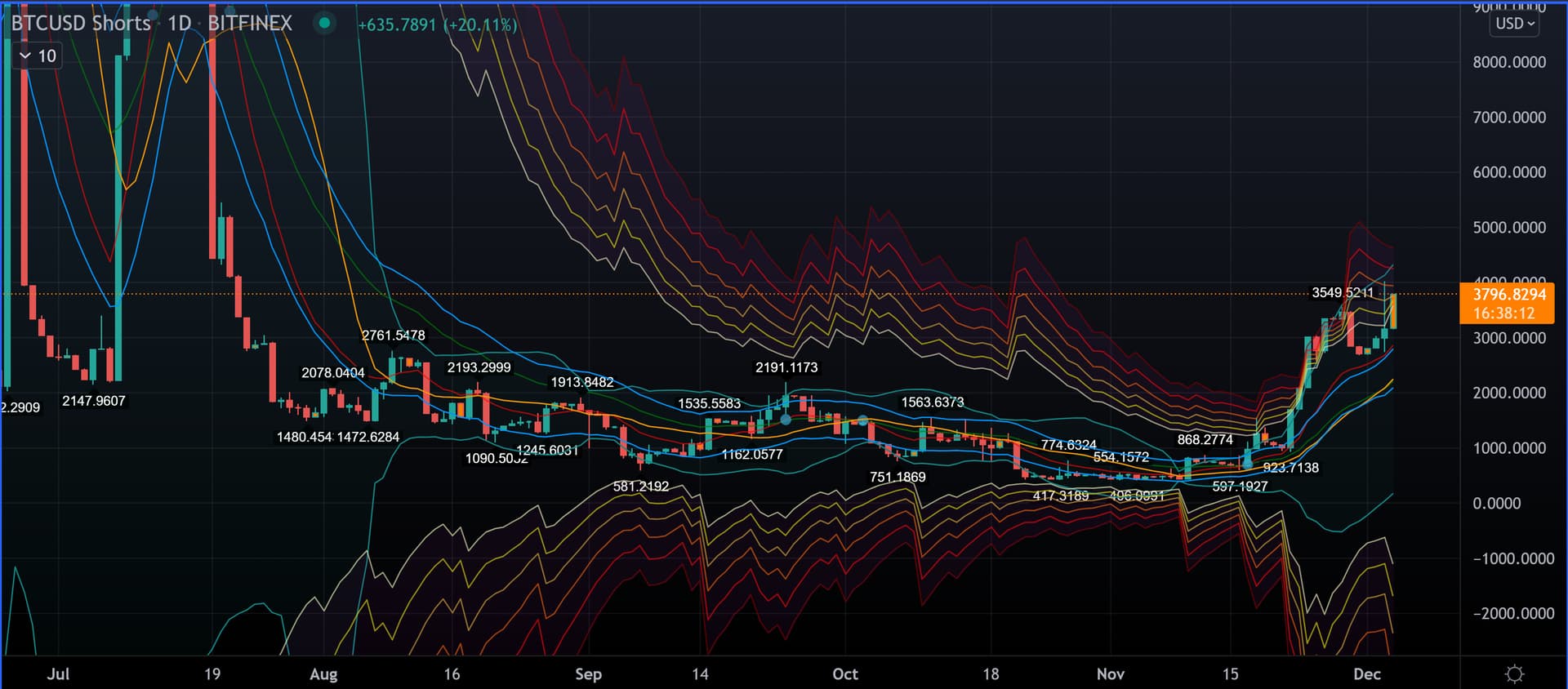
Task: Click the 0.0000 level on price scale
Action: (1496, 504)
